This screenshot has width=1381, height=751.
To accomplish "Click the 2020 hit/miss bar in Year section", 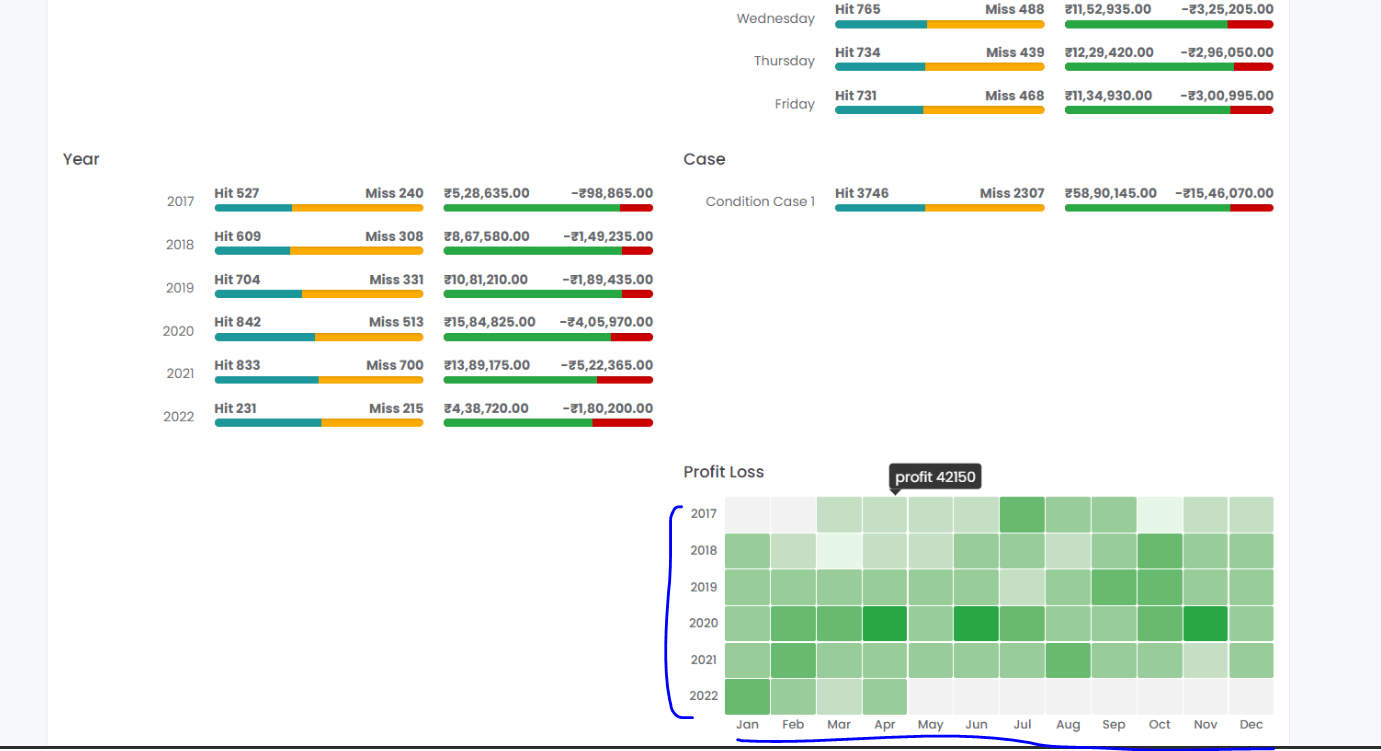I will [x=319, y=338].
